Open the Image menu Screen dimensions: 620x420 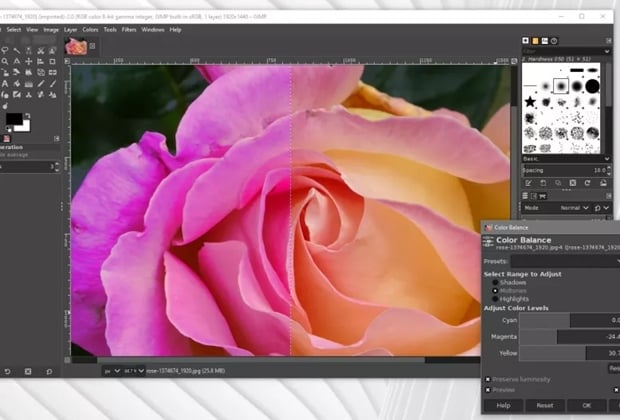[x=51, y=30]
